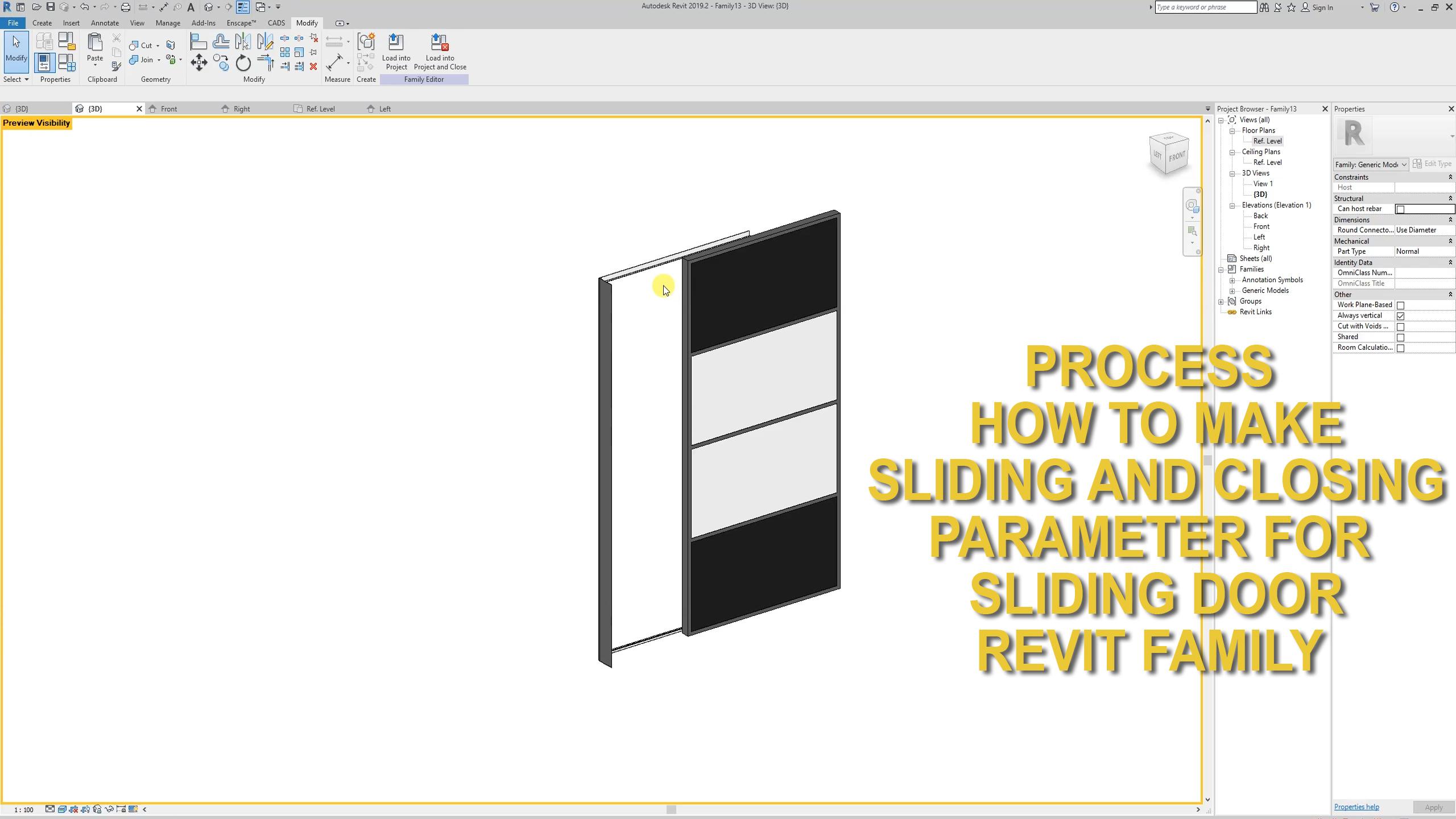Select the Offset tool
Viewport: 1456px width, 819px height.
coord(221,41)
